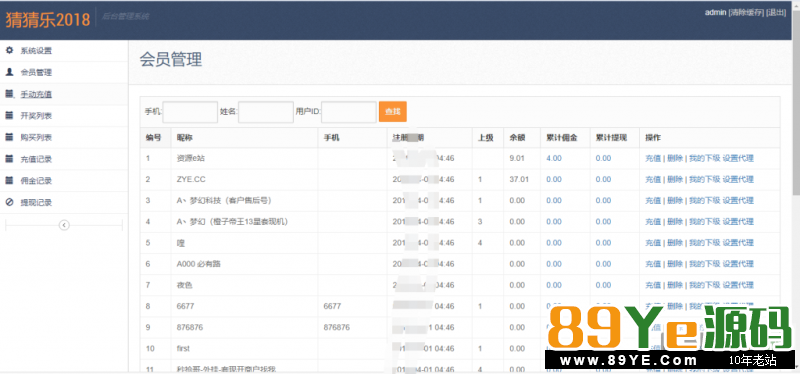Click the user icon beside 会员管理
The width and height of the screenshot is (800, 374).
coord(9,72)
